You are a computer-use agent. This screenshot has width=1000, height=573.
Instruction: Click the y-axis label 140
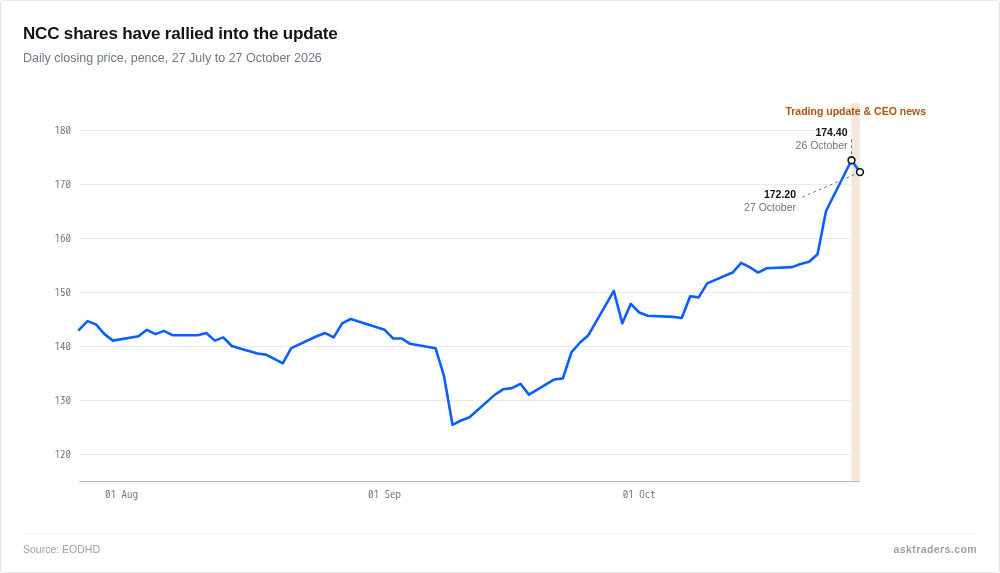(62, 346)
